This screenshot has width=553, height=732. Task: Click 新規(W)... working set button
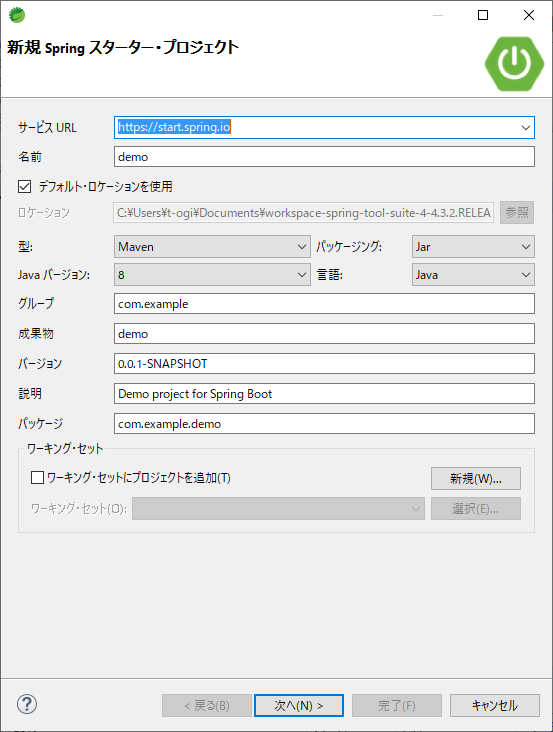tap(476, 479)
